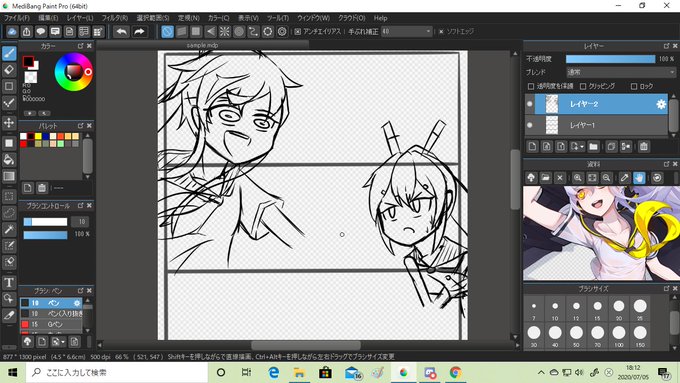
Task: Hide レイヤー1 via its visibility dot
Action: coord(530,125)
